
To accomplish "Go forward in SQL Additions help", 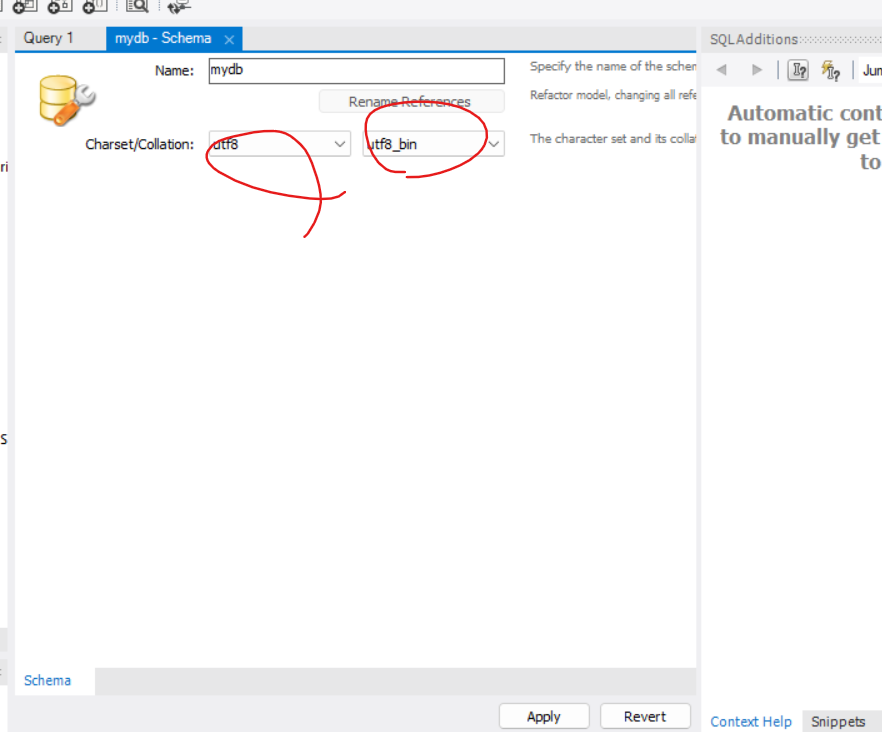I will 757,70.
